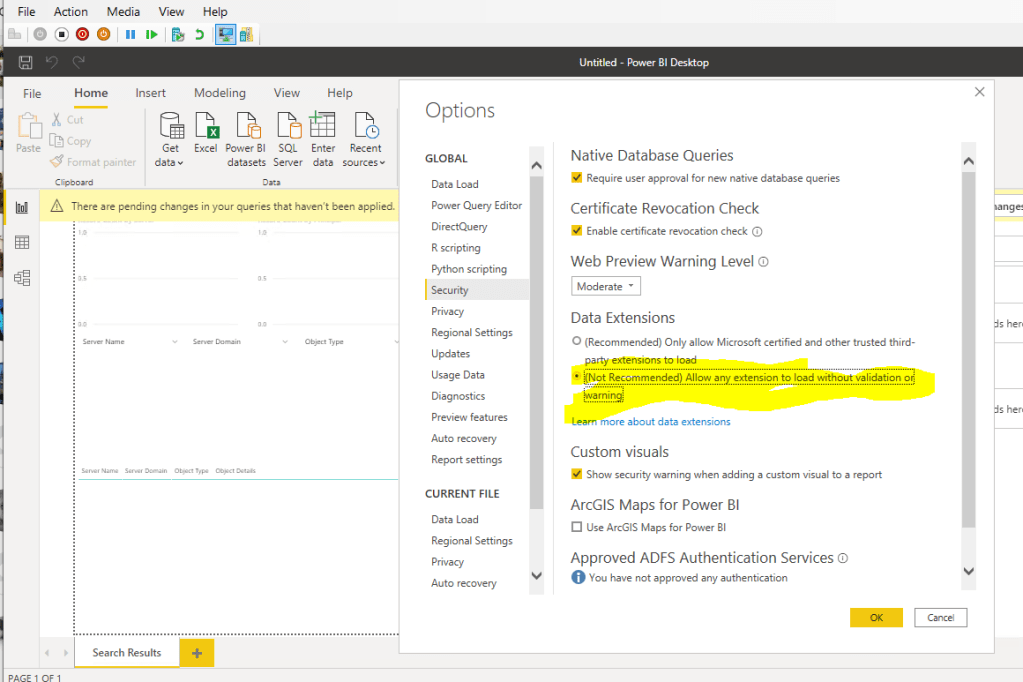Click the Options panel vertical scrollbar

(x=967, y=350)
